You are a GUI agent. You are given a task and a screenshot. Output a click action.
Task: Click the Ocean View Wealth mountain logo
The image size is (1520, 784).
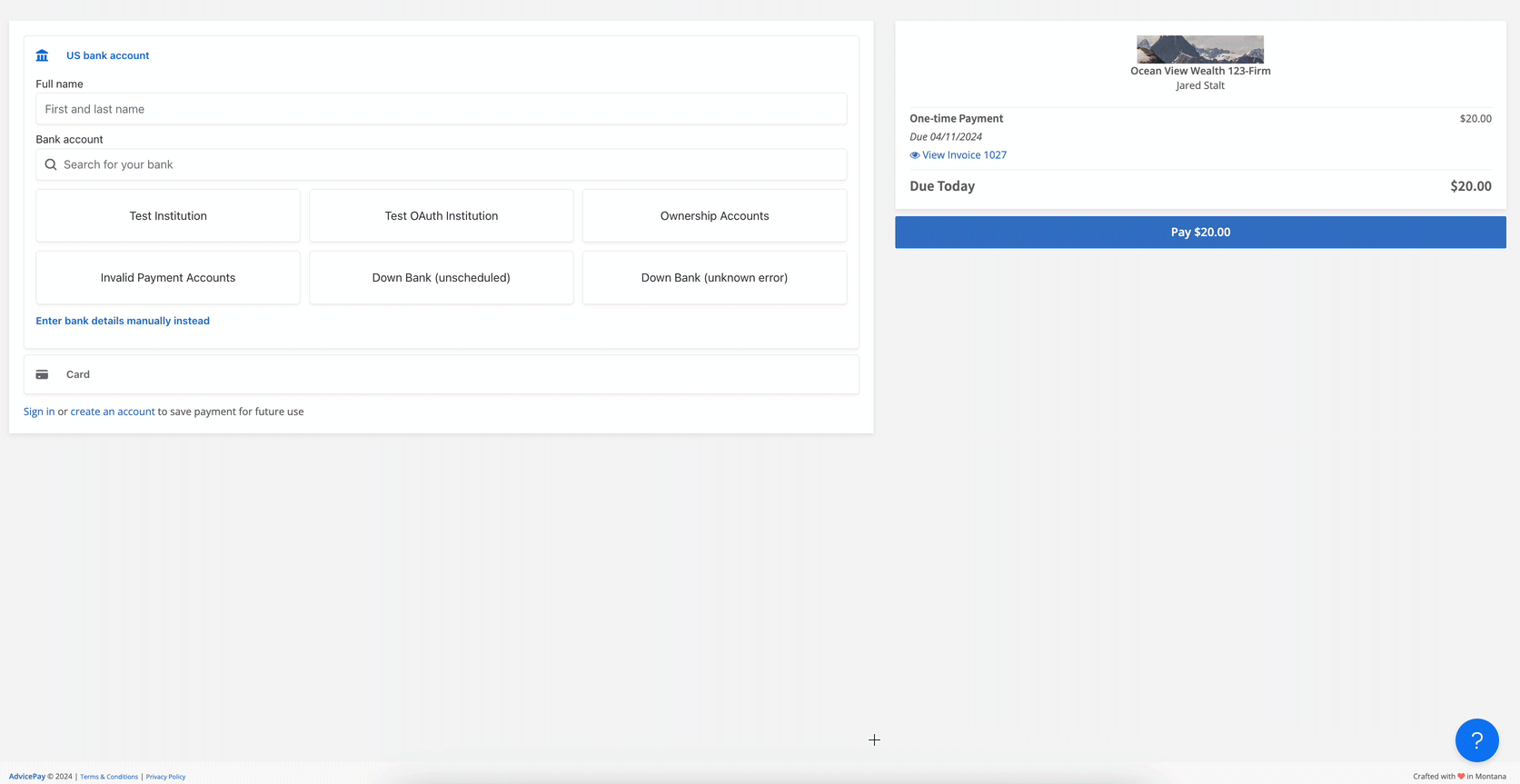click(x=1199, y=49)
